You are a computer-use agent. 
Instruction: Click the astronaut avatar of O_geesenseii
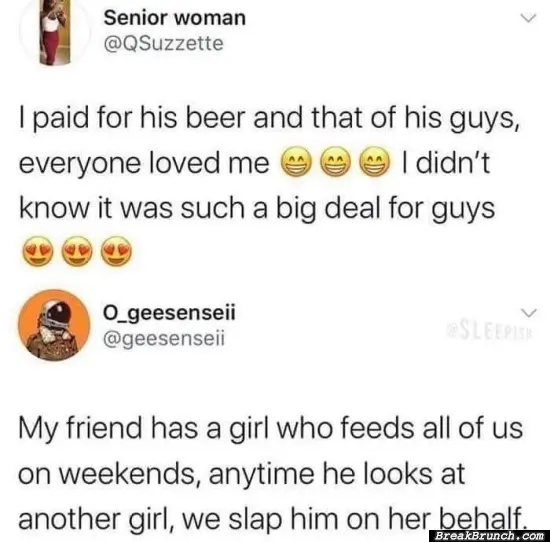54,325
